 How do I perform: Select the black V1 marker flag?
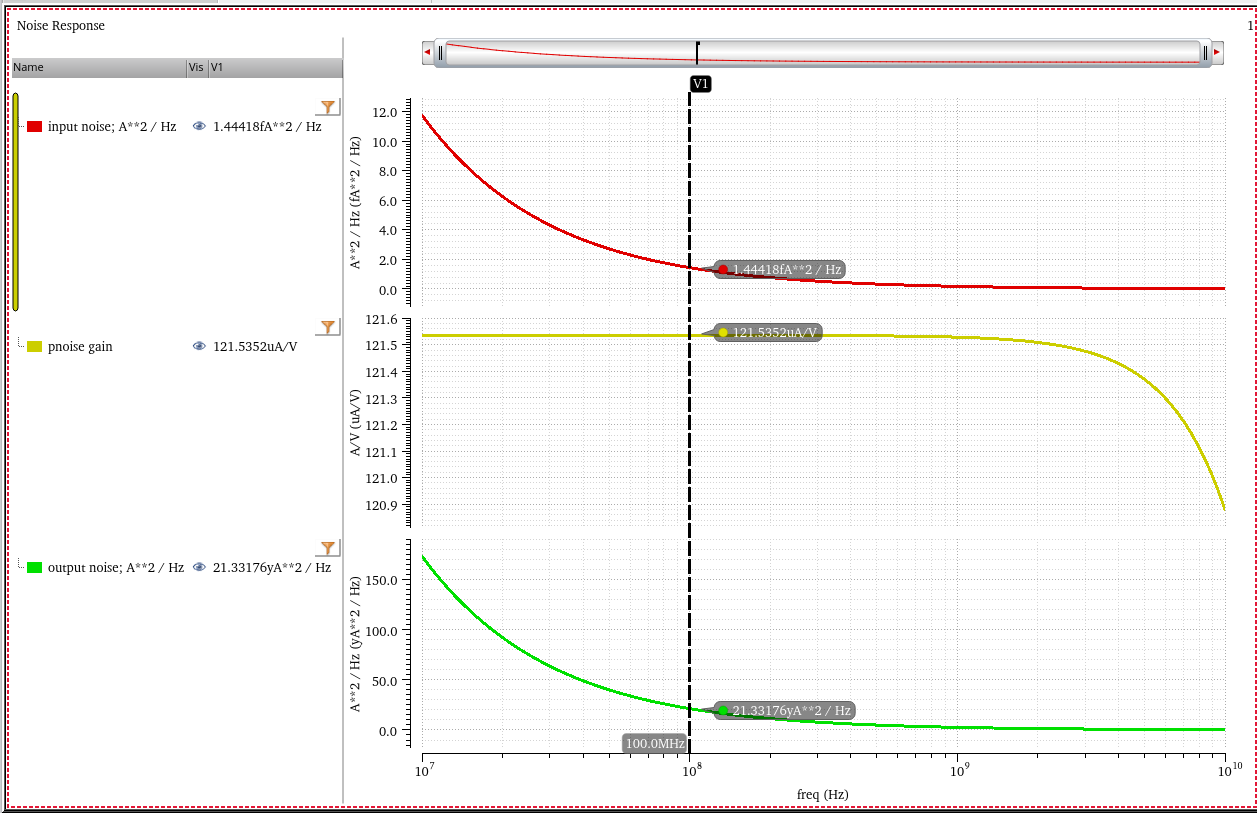pyautogui.click(x=700, y=84)
